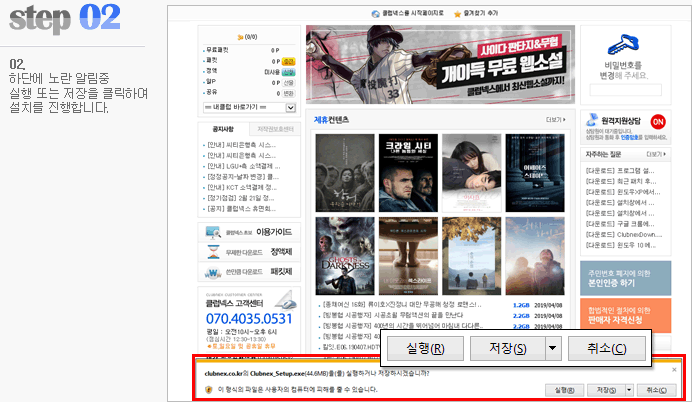The image size is (692, 402).
Task: Select the 저작권보호센터 tab
Action: (275, 129)
